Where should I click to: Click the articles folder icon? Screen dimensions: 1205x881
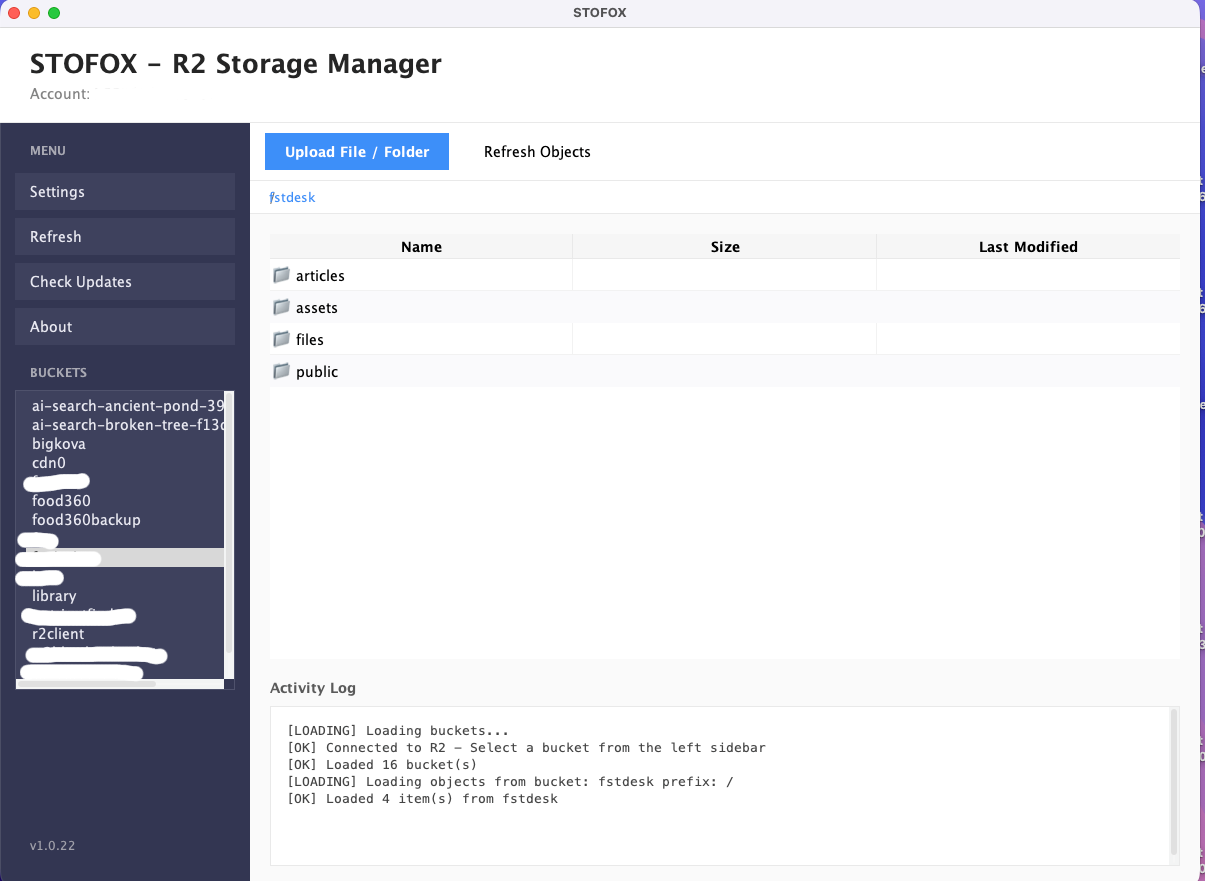281,275
